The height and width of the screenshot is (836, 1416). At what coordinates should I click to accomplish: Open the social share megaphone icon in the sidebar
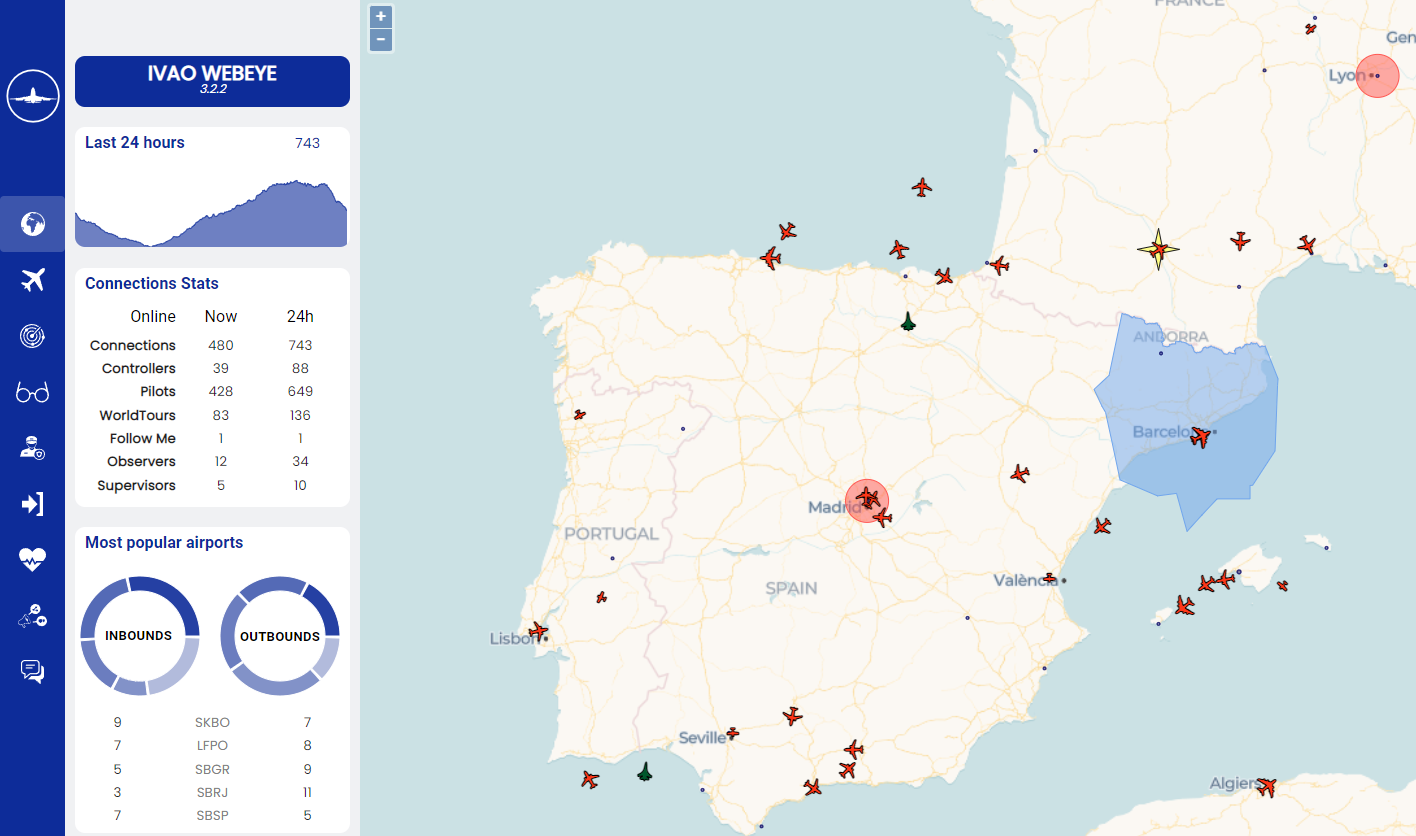(33, 617)
